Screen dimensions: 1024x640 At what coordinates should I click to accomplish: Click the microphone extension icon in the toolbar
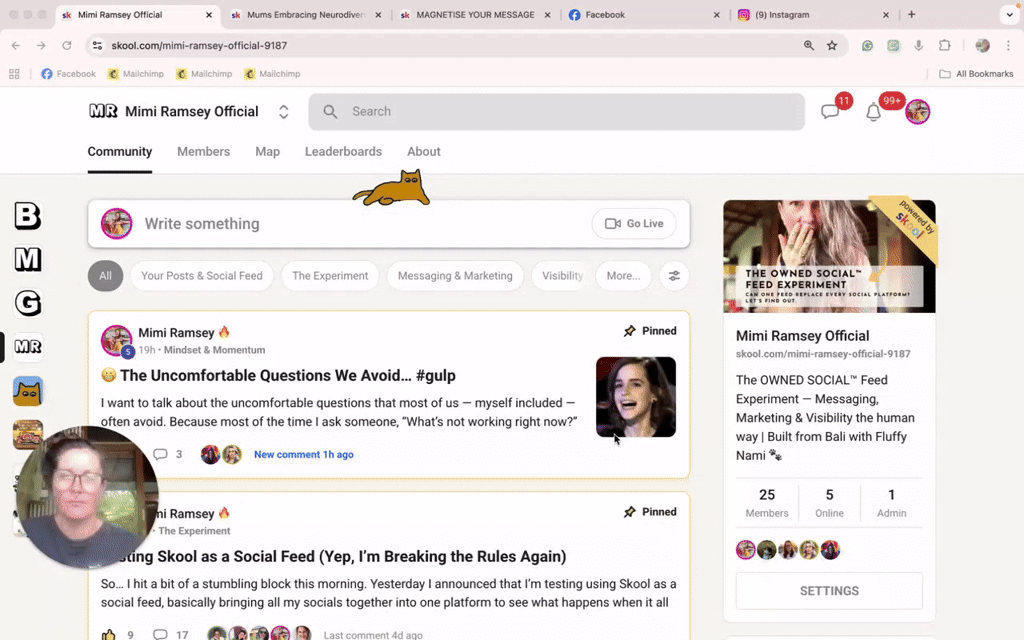pyautogui.click(x=919, y=45)
